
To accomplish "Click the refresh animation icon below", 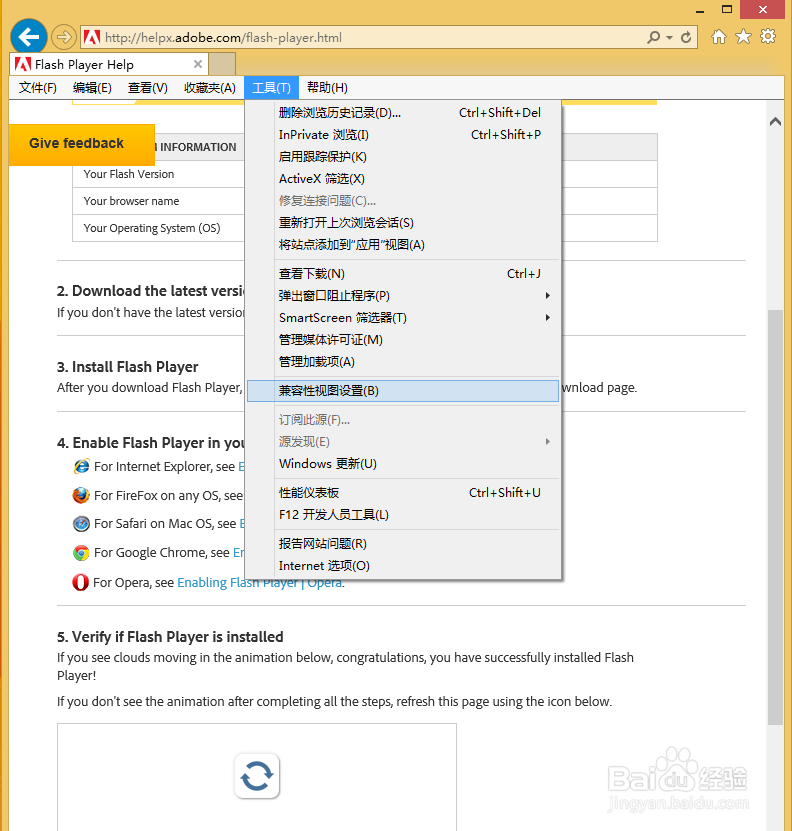I will pyautogui.click(x=257, y=776).
